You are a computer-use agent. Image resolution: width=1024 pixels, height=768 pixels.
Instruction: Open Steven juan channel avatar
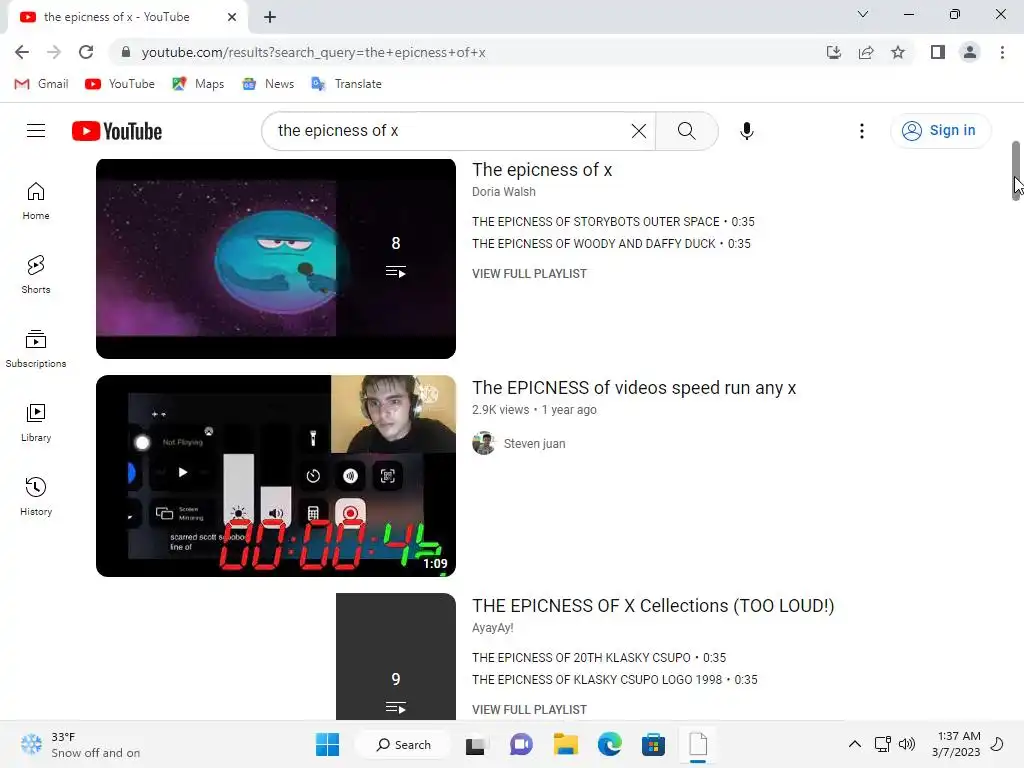484,443
